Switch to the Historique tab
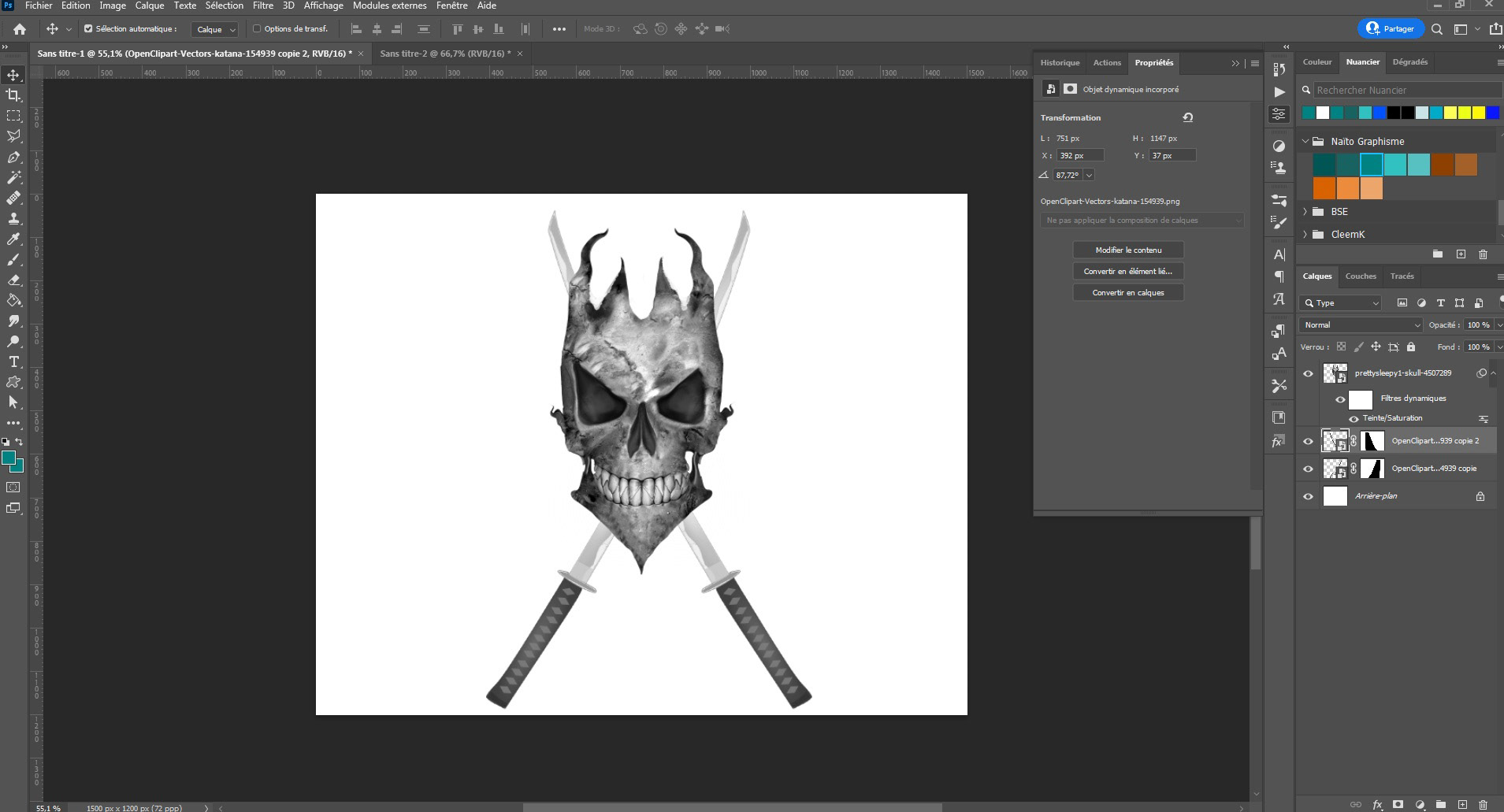This screenshot has width=1504, height=812. (1060, 62)
